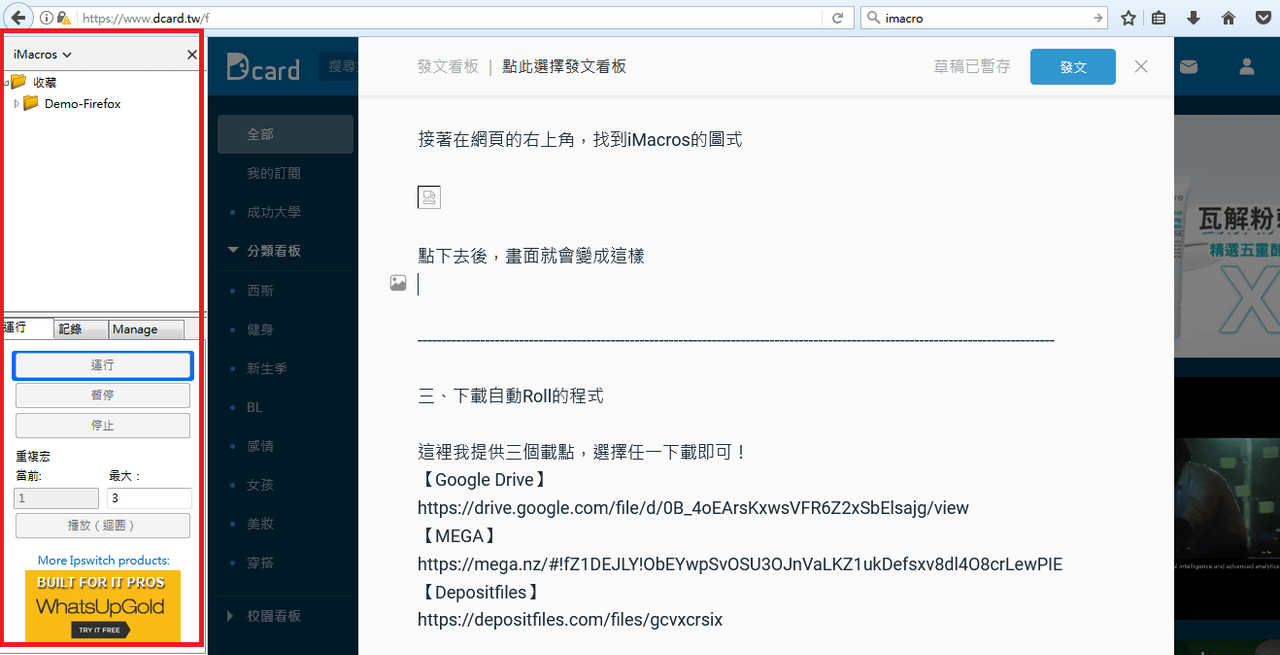Viewport: 1280px width, 655px height.
Task: Open the 健身 board
Action: (260, 329)
